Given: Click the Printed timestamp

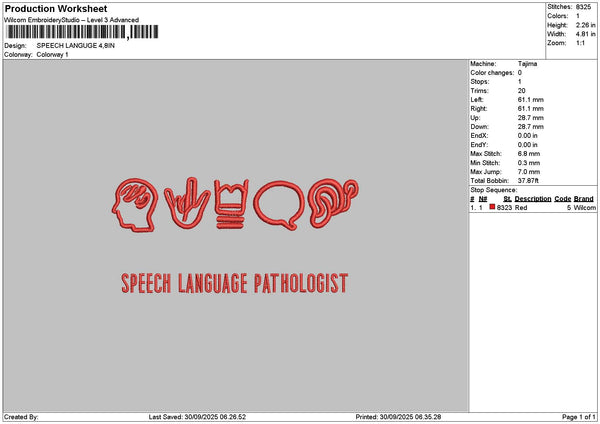Looking at the screenshot, I should click(398, 417).
